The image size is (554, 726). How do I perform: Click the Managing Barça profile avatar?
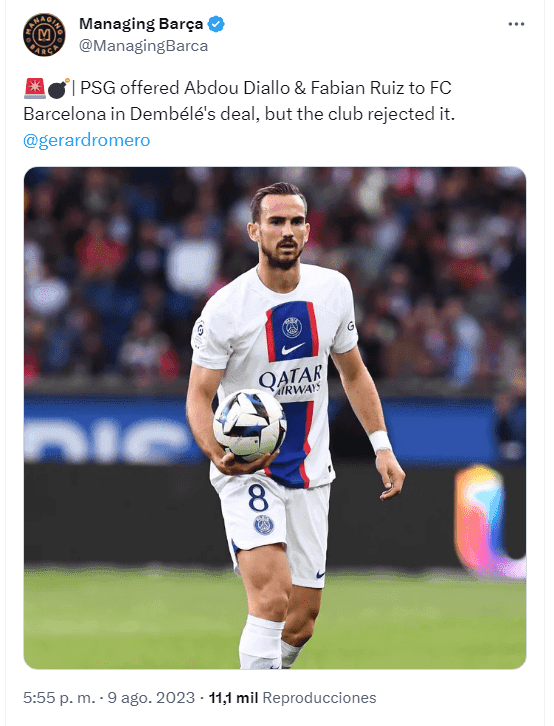click(44, 35)
